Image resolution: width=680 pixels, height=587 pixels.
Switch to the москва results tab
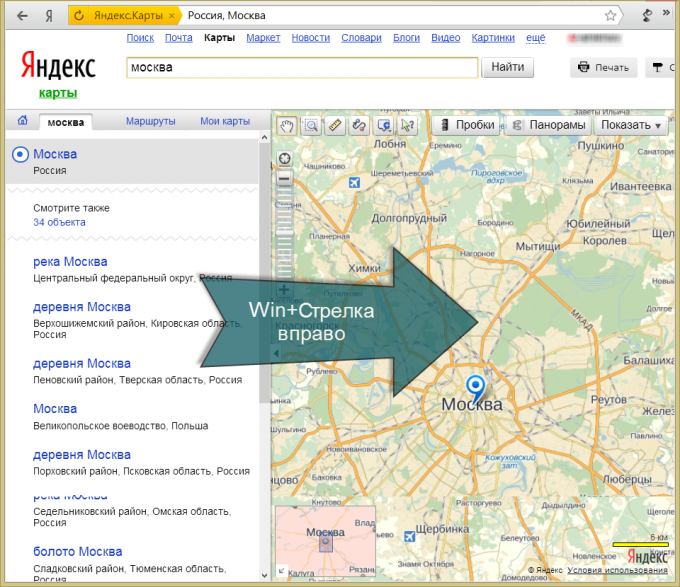(x=66, y=123)
